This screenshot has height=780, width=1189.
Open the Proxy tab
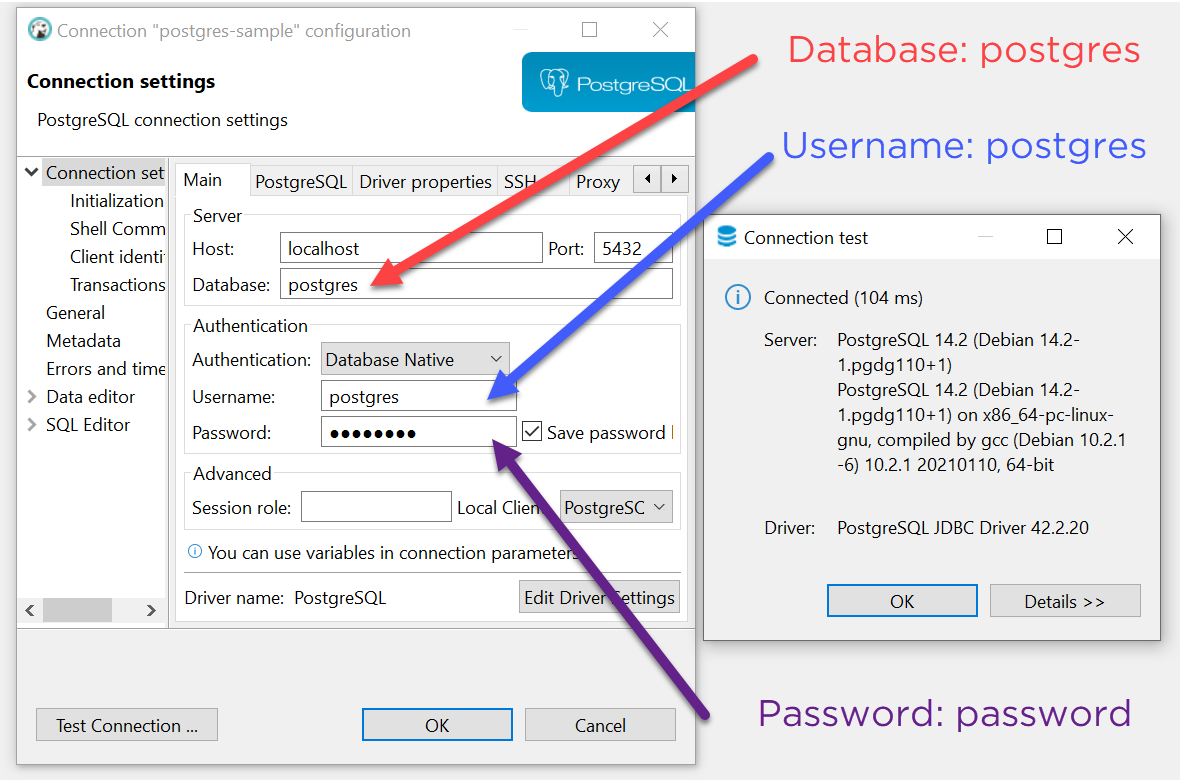coord(598,182)
